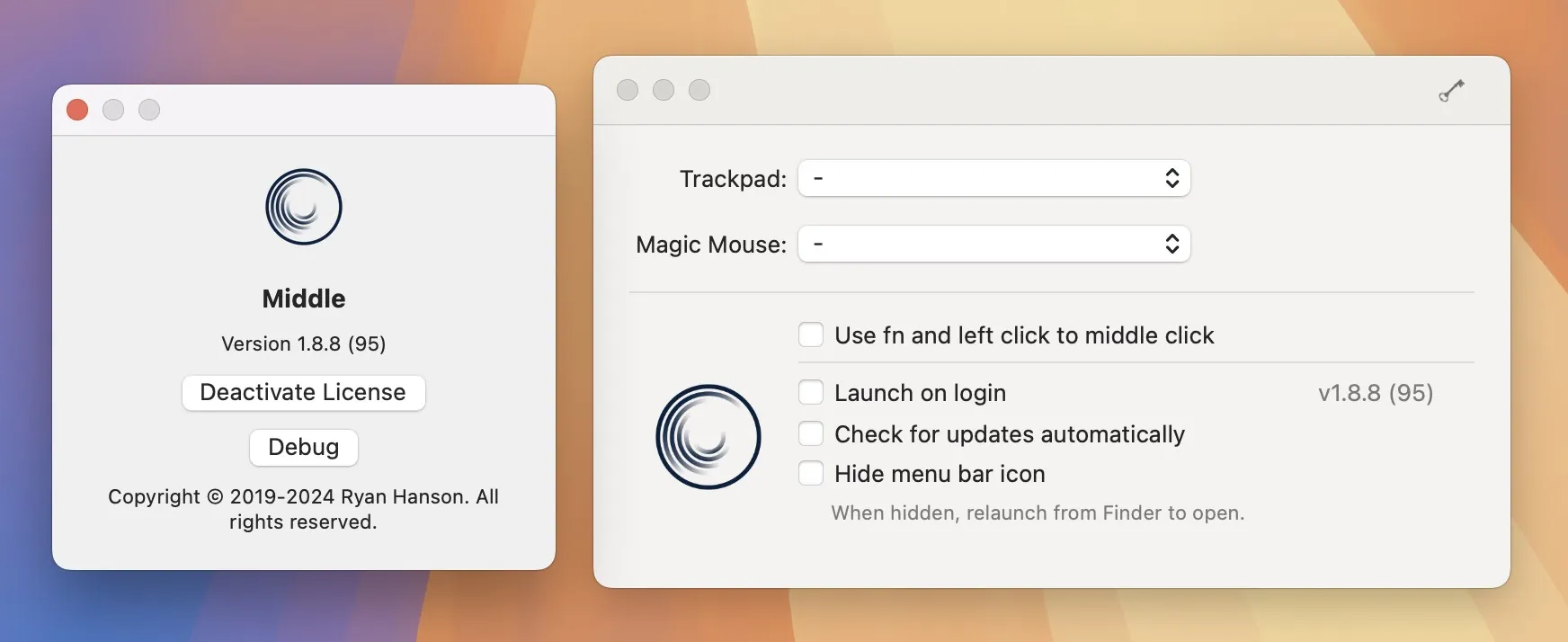Open the Trackpad gesture dropdown
The width and height of the screenshot is (1568, 642).
(x=994, y=178)
